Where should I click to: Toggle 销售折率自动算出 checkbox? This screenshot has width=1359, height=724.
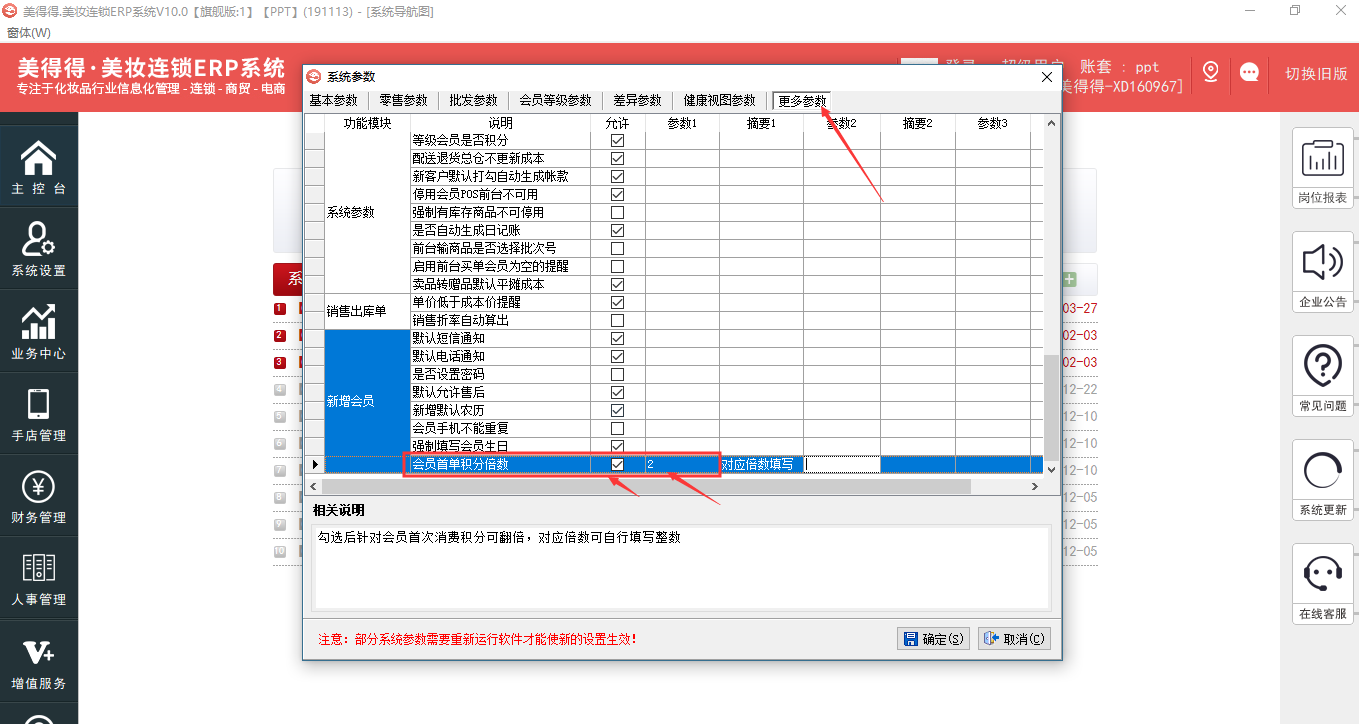pos(617,320)
